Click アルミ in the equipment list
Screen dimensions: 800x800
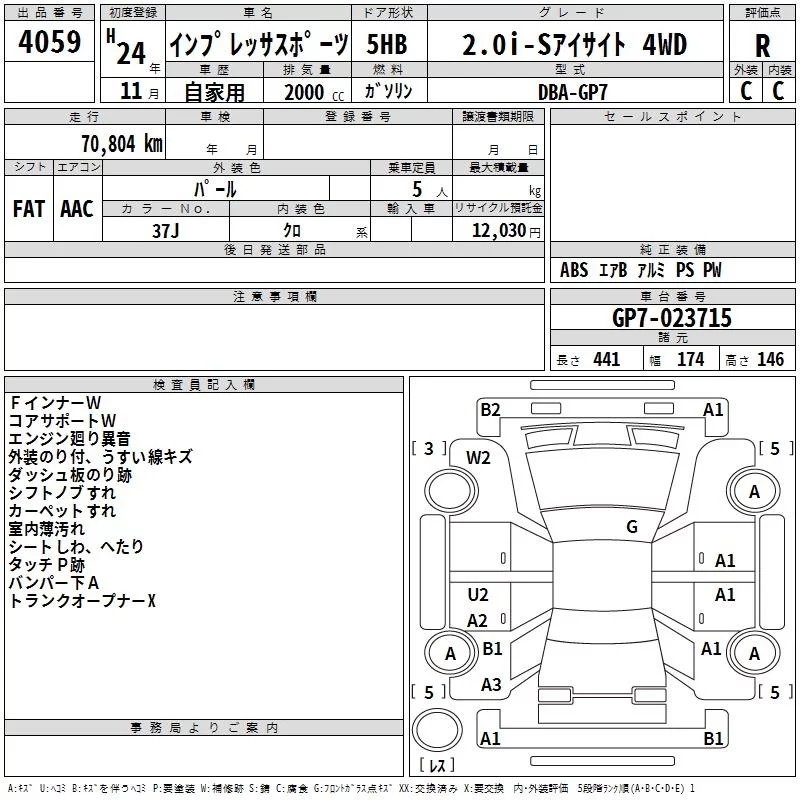click(x=651, y=270)
